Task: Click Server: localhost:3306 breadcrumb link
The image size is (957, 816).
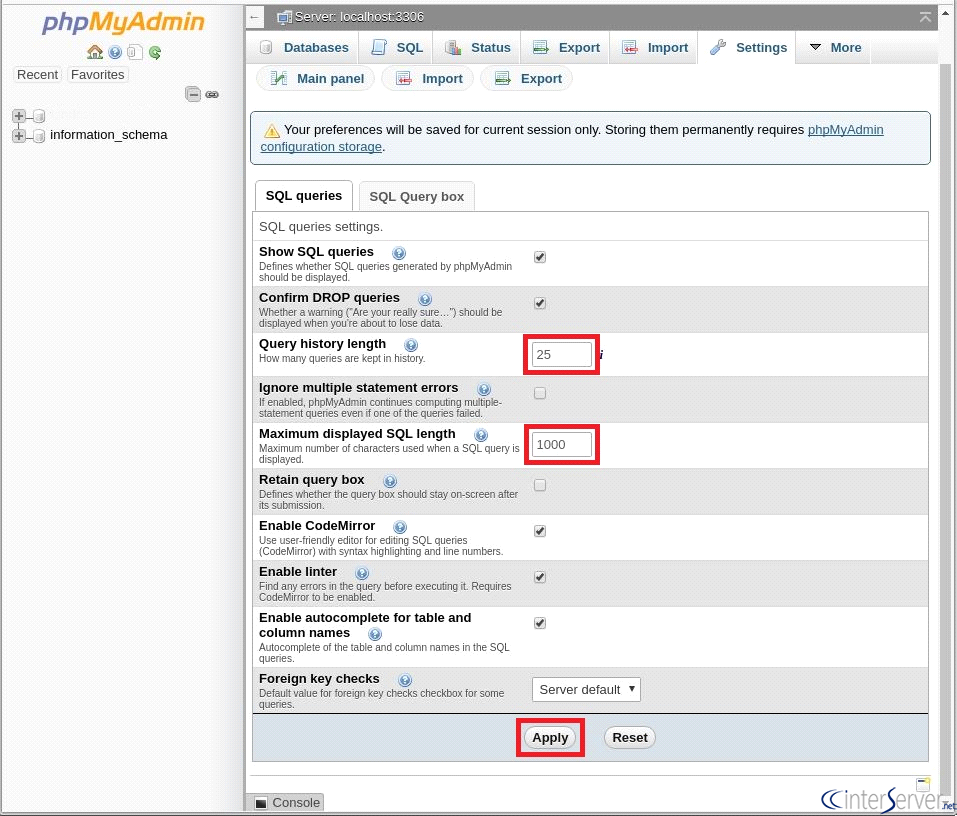Action: point(359,17)
